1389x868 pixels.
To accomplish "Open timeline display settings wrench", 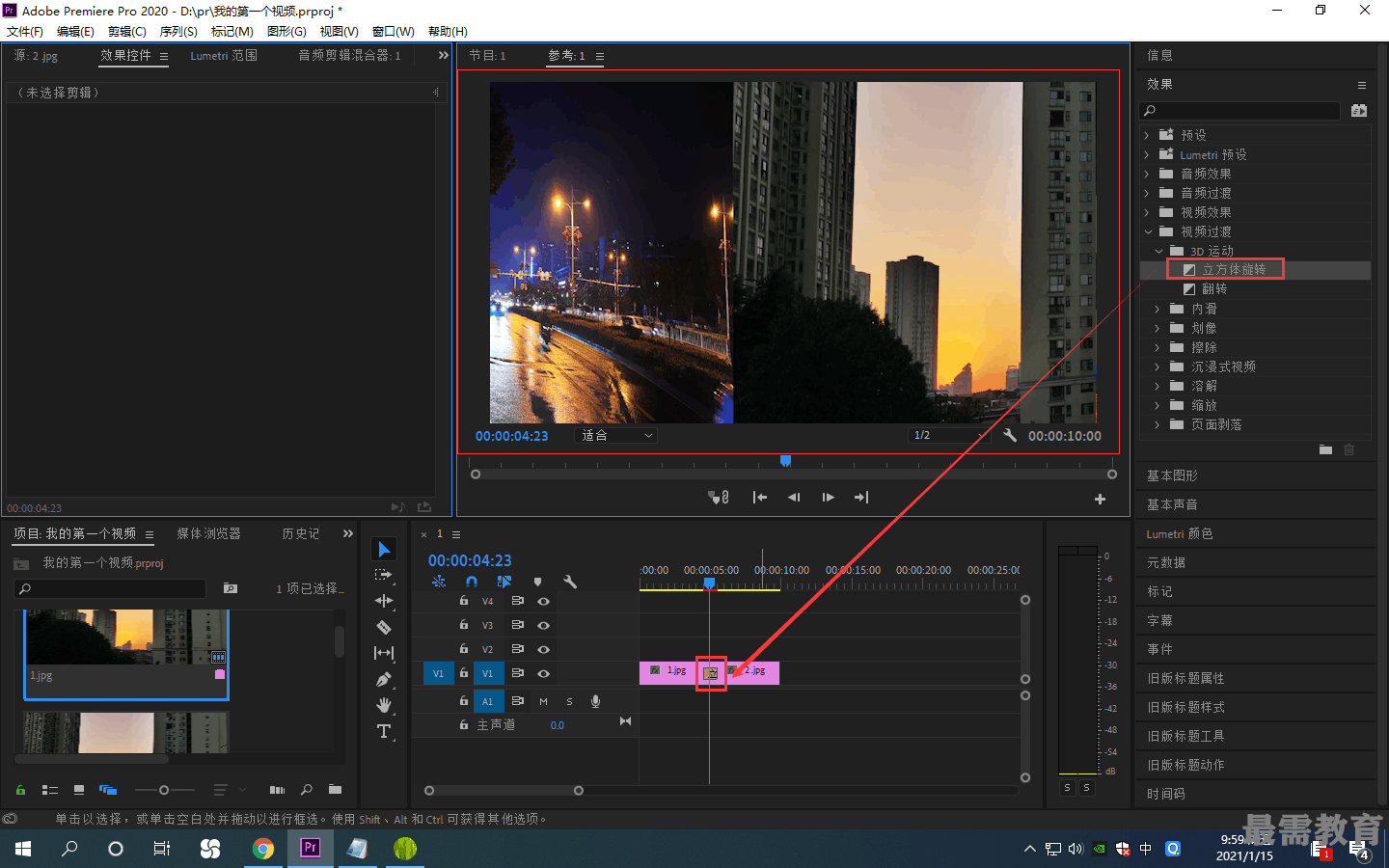I will point(570,582).
